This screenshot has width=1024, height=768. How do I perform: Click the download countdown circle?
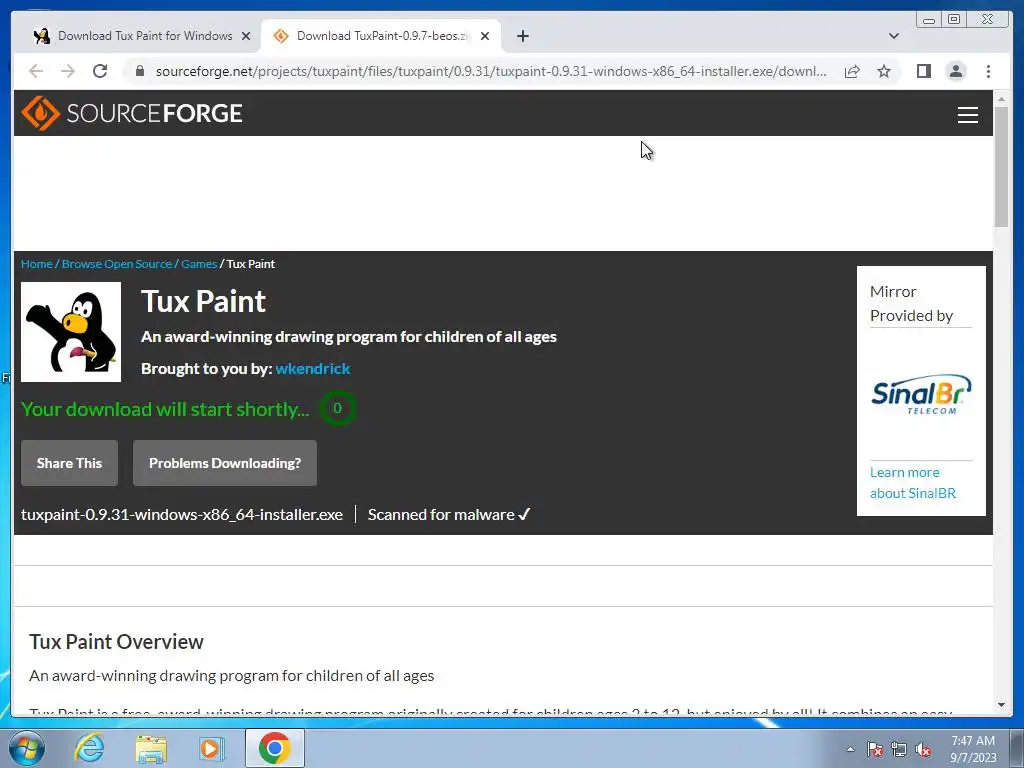coord(338,408)
